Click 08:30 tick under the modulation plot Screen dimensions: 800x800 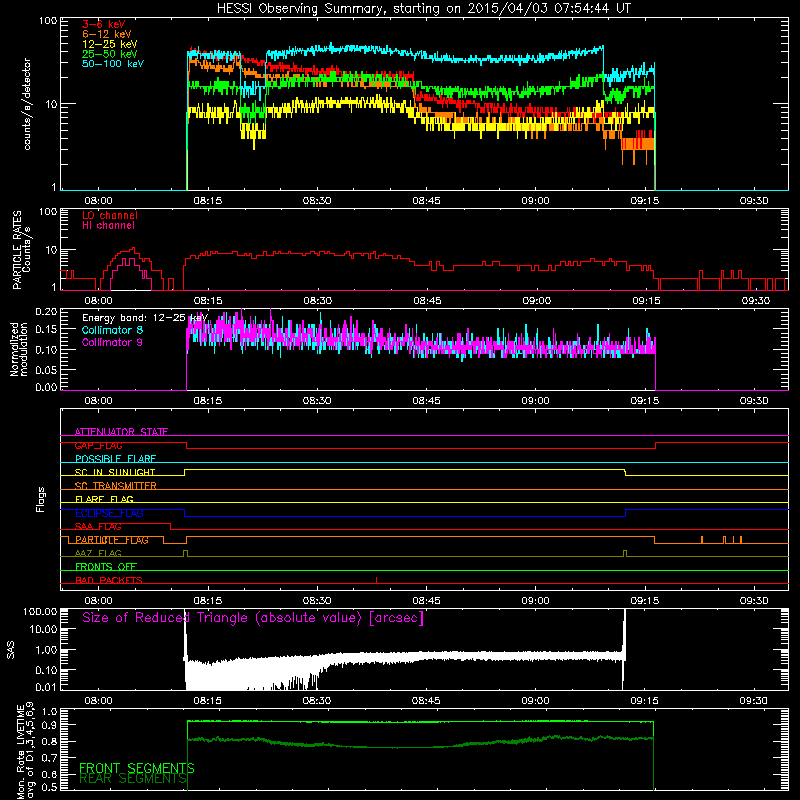tap(317, 401)
